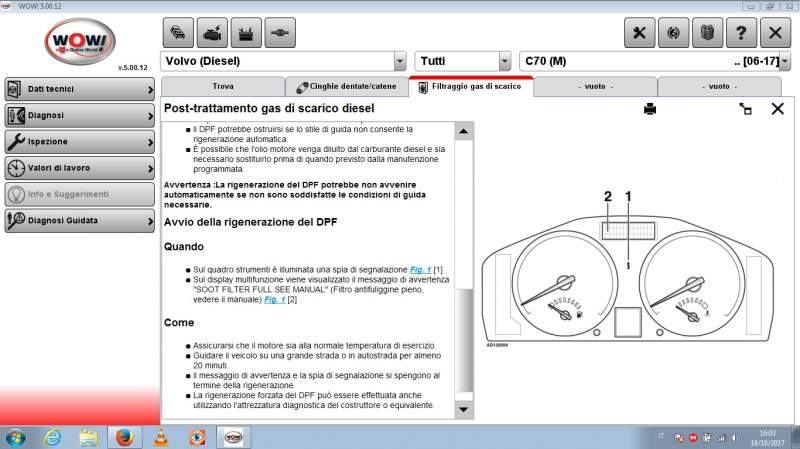800x449 pixels.
Task: Expand the Tutti dropdown
Action: point(505,61)
